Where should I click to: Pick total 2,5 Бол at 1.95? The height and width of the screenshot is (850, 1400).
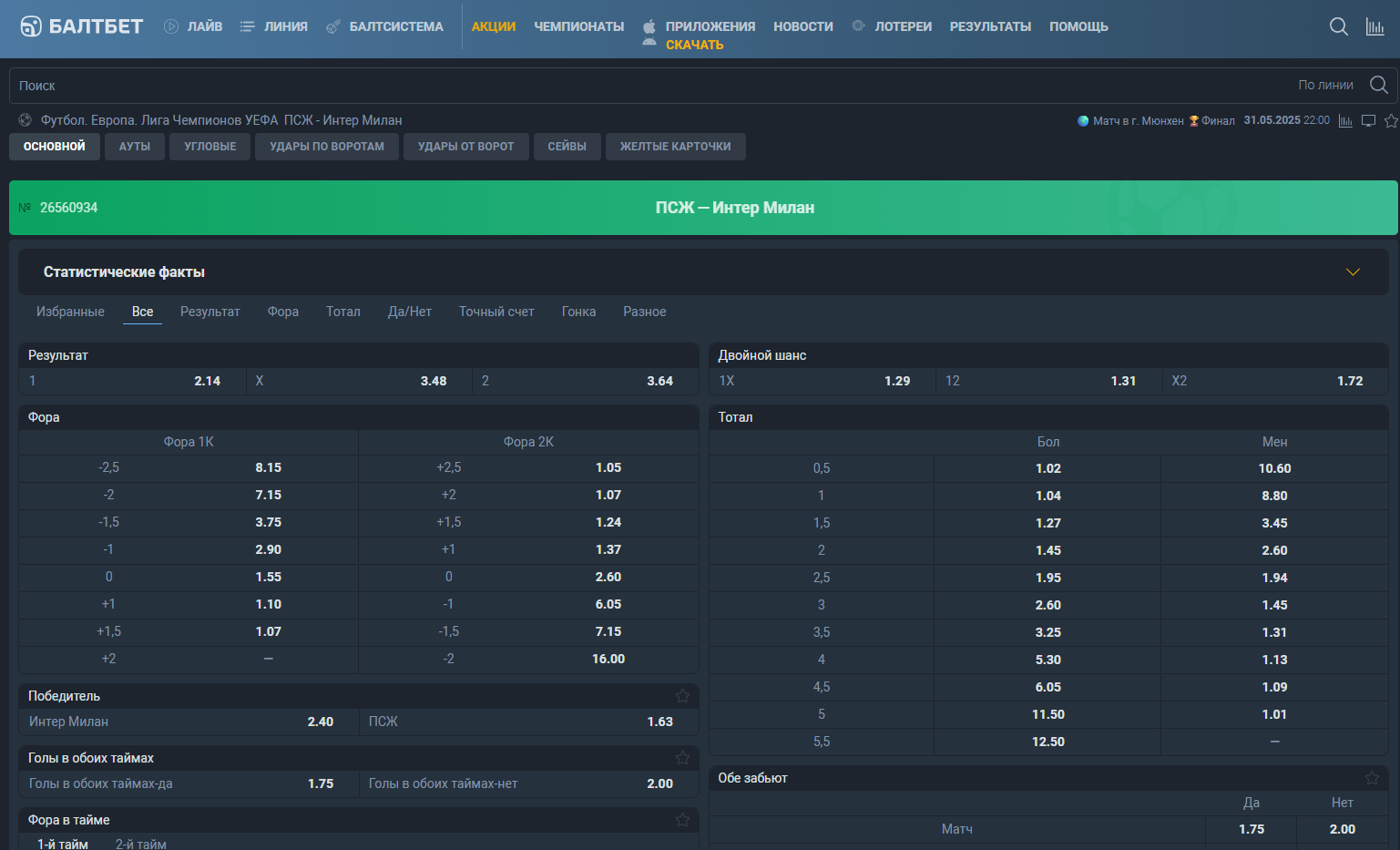tap(1047, 578)
